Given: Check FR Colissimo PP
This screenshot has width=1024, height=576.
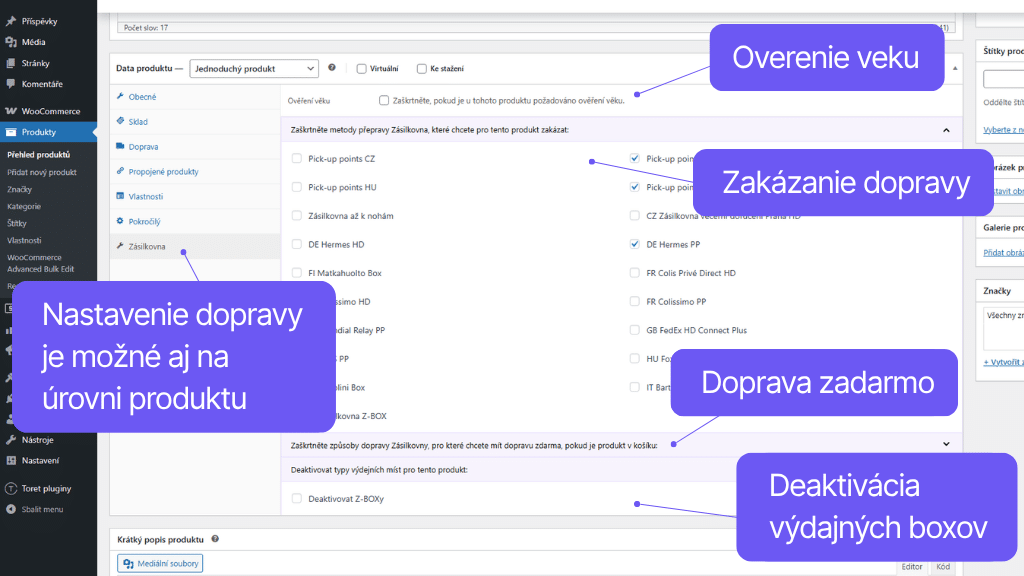Looking at the screenshot, I should point(635,302).
